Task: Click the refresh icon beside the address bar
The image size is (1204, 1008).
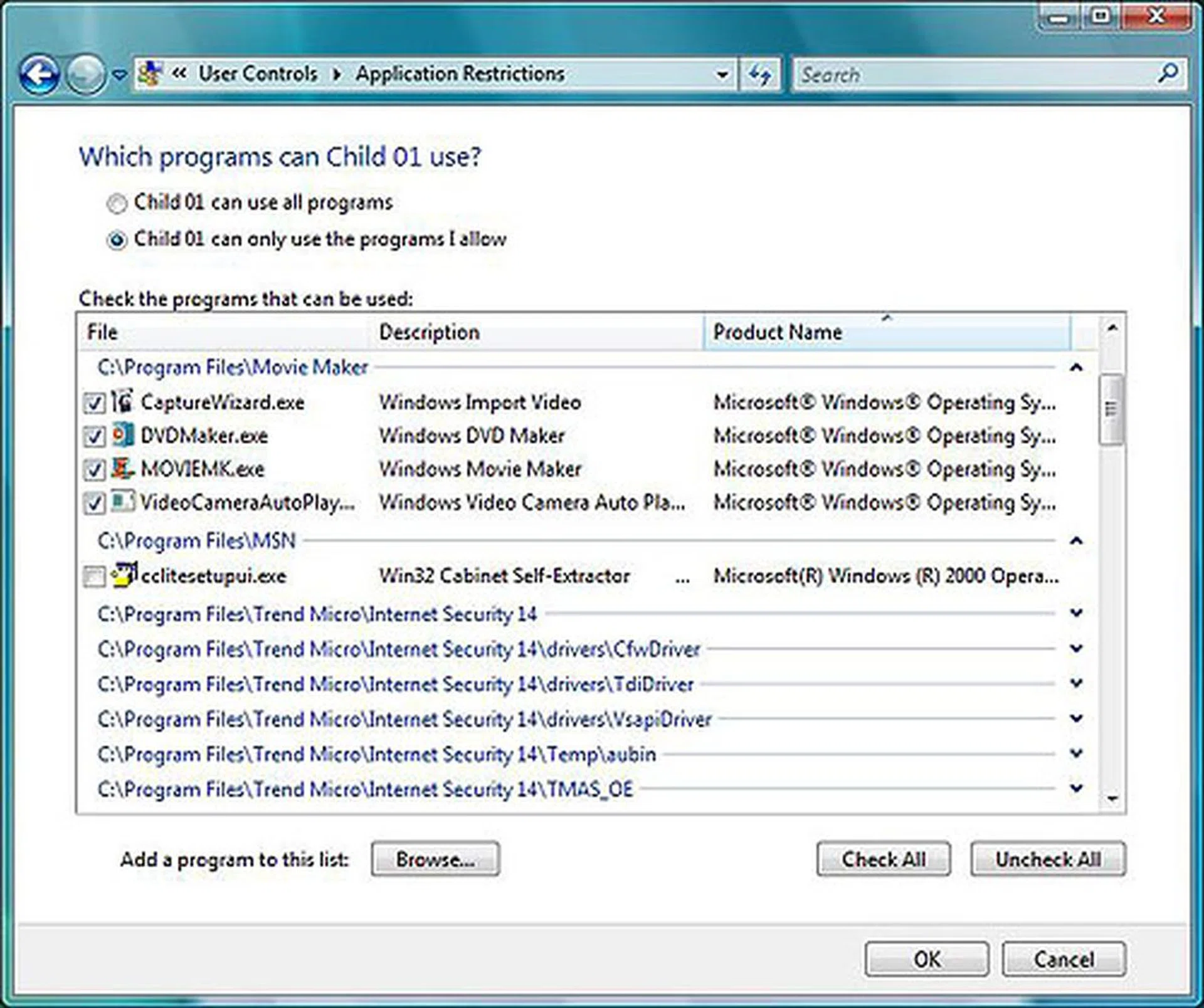Action: [761, 74]
